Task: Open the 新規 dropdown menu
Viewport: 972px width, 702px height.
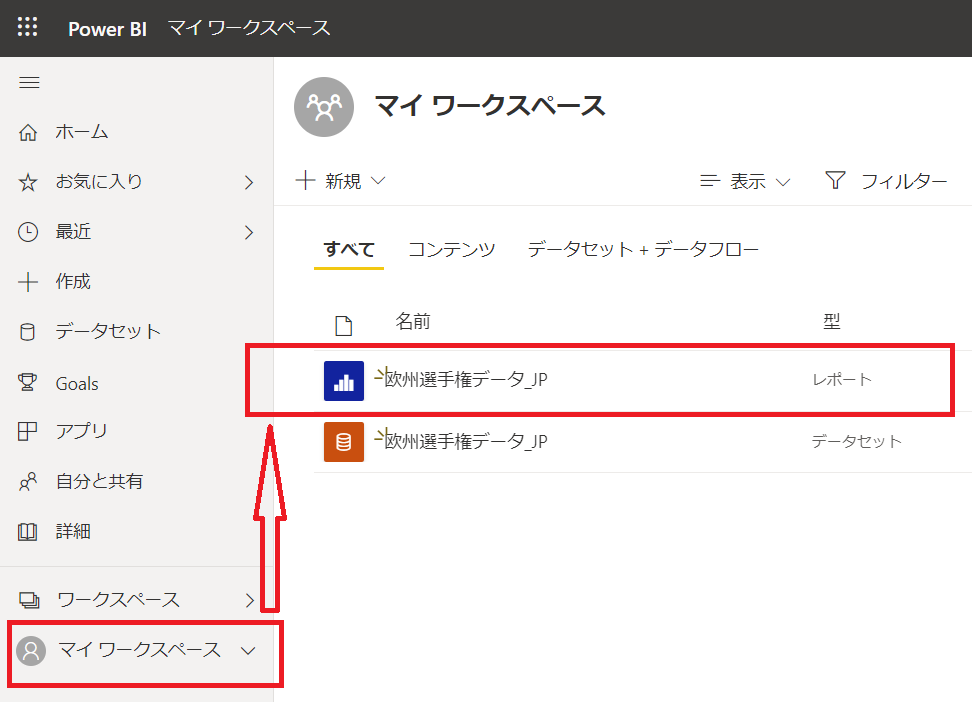Action: pos(341,181)
